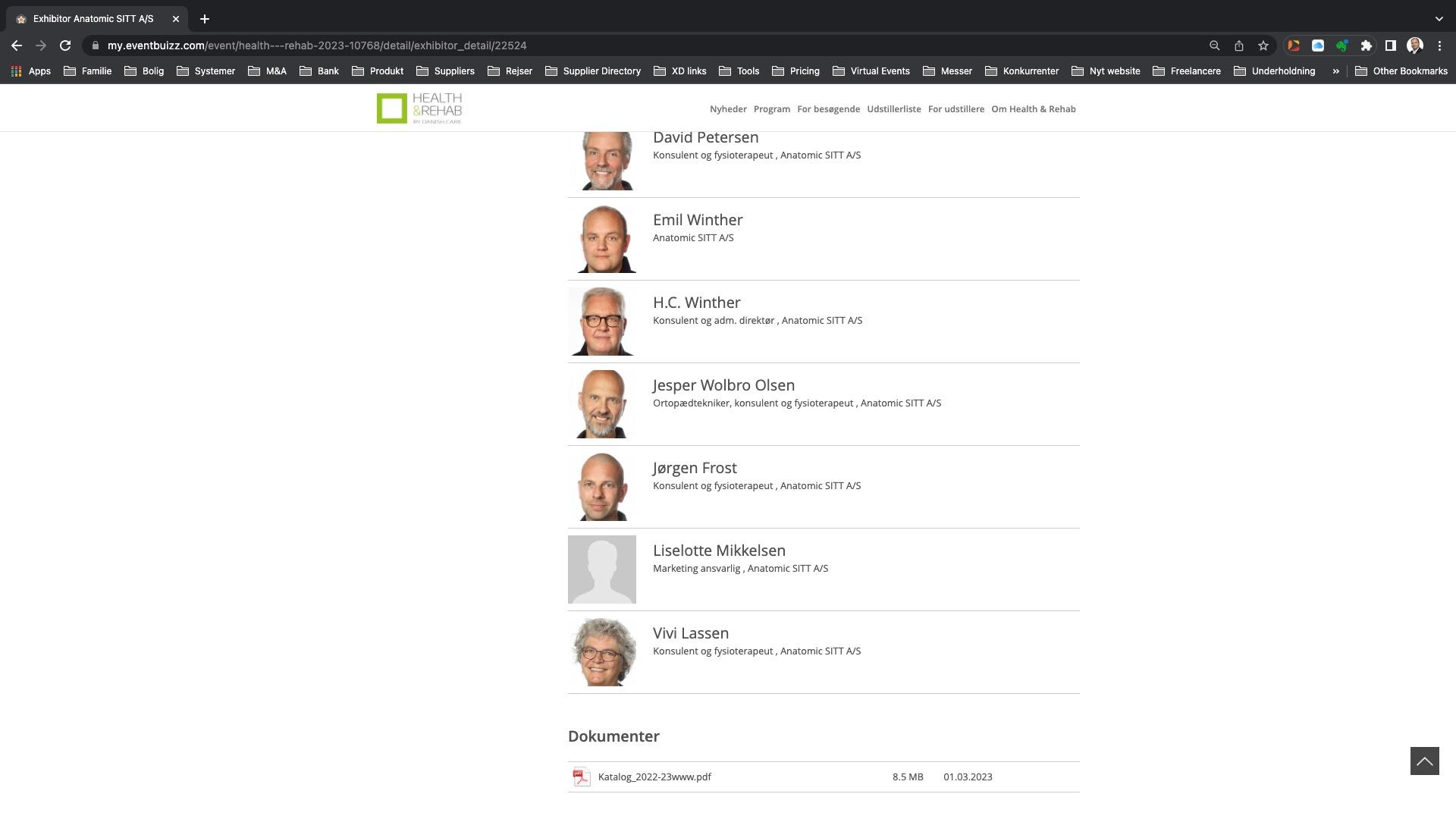Viewport: 1456px width, 819px height.
Task: Open Katalog_2022-23www.pdf document link
Action: coord(654,777)
